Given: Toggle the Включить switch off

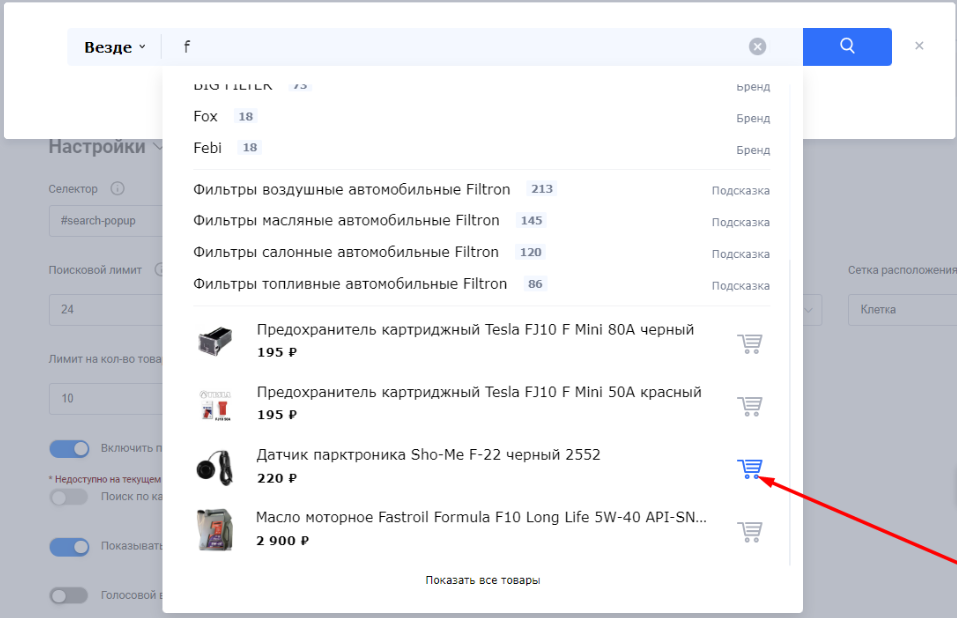Looking at the screenshot, I should click(69, 448).
